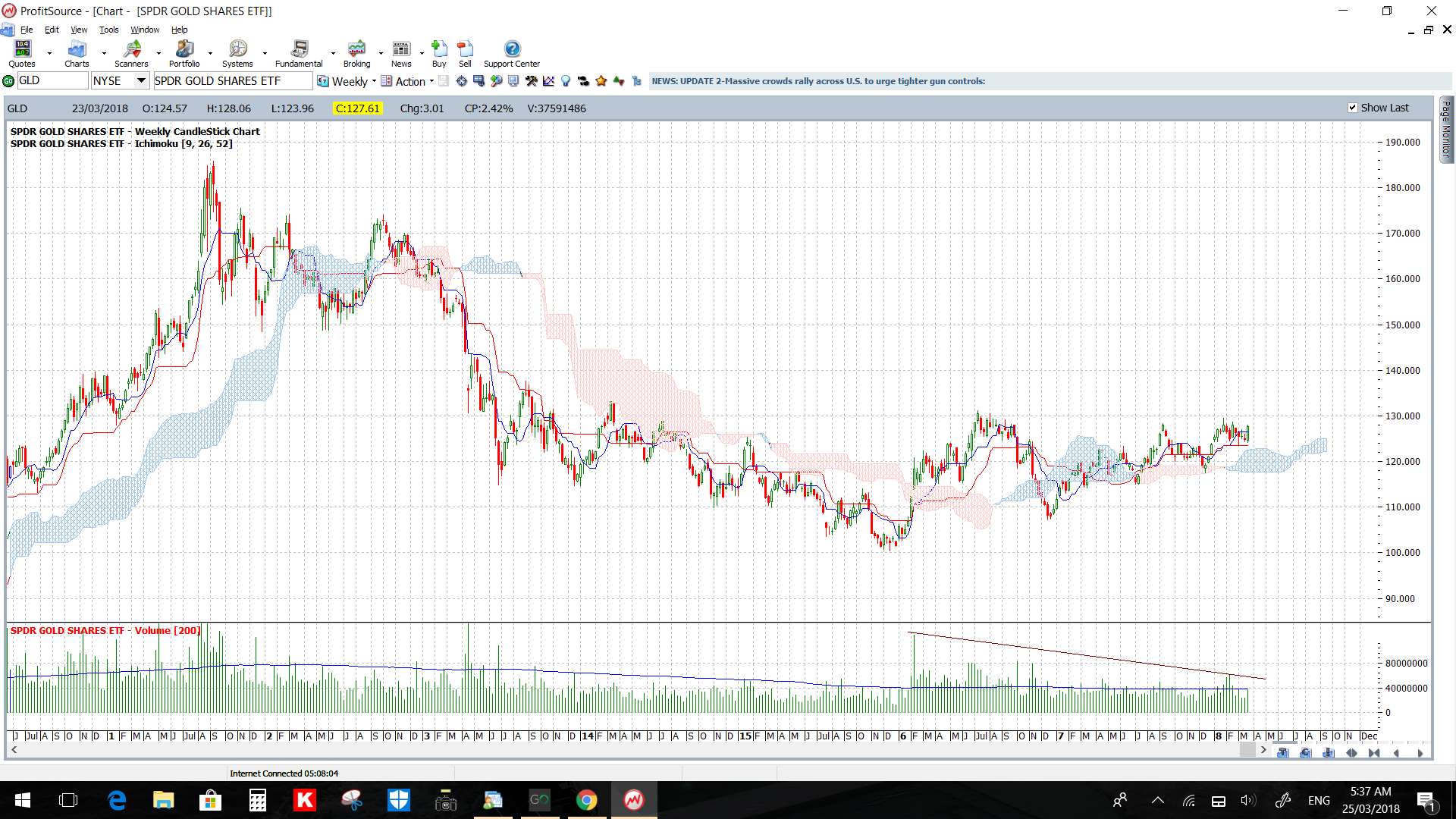
Task: Click the Sell icon
Action: pyautogui.click(x=465, y=54)
